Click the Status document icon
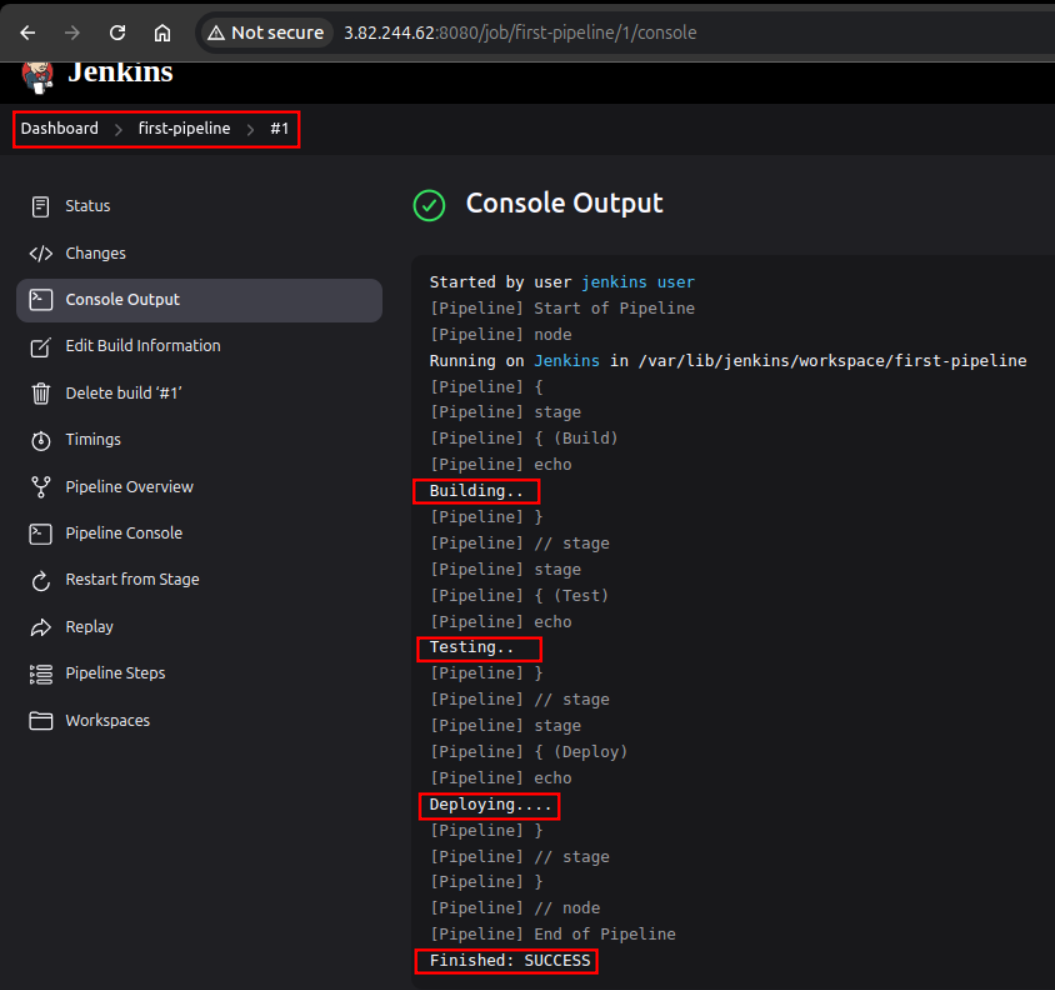 [x=40, y=207]
